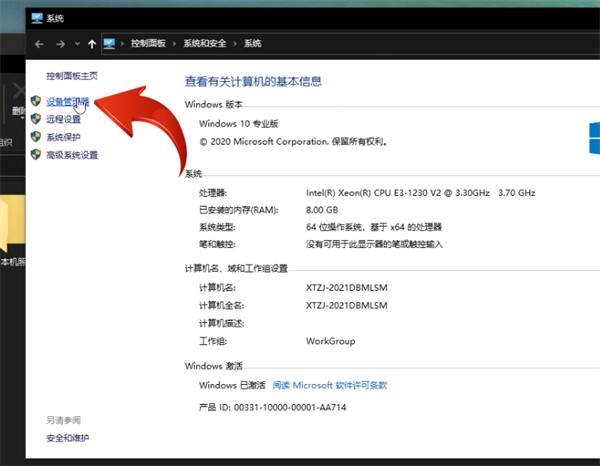Image resolution: width=600 pixels, height=466 pixels.
Task: Click the 处理器: label
Action: (213, 193)
